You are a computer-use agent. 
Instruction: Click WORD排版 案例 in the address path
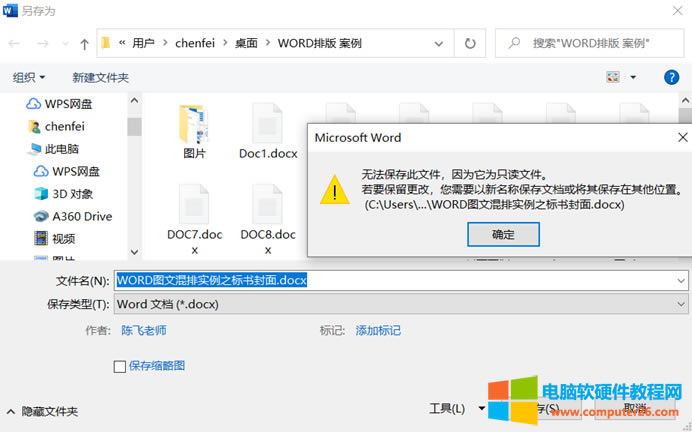pyautogui.click(x=320, y=43)
